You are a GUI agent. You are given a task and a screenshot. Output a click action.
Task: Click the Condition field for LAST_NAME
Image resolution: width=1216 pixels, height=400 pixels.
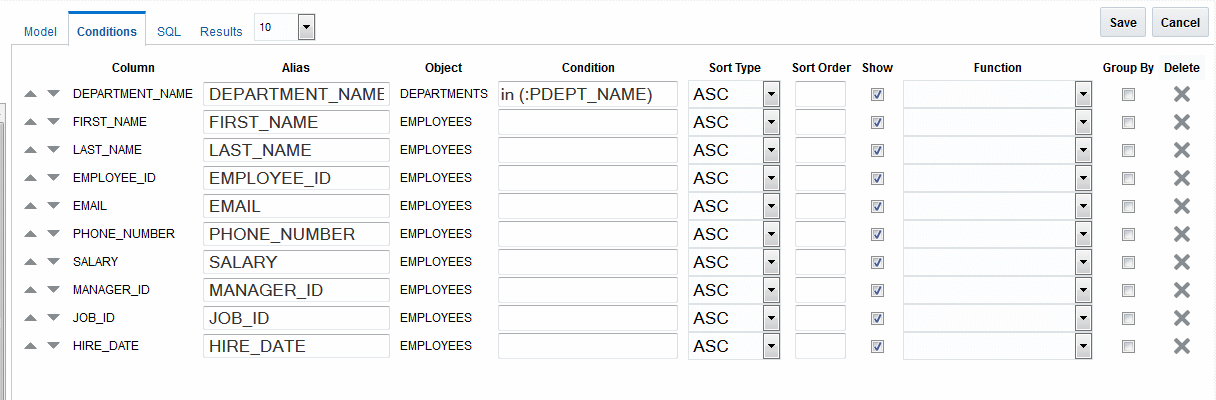coord(587,150)
